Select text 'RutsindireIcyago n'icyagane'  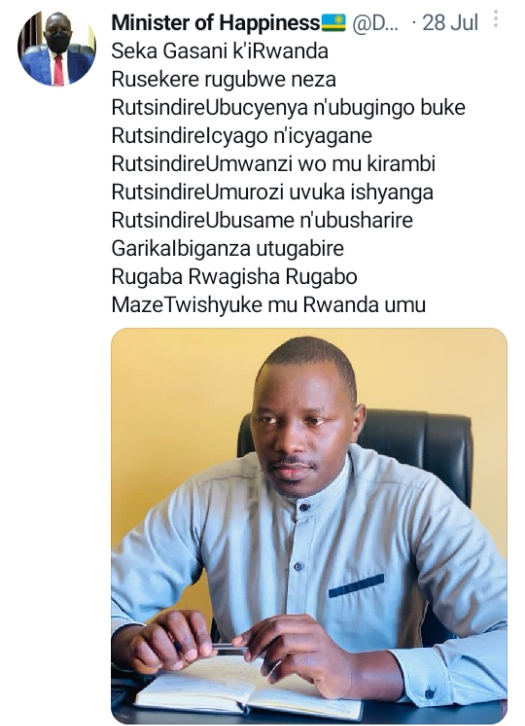click(242, 136)
